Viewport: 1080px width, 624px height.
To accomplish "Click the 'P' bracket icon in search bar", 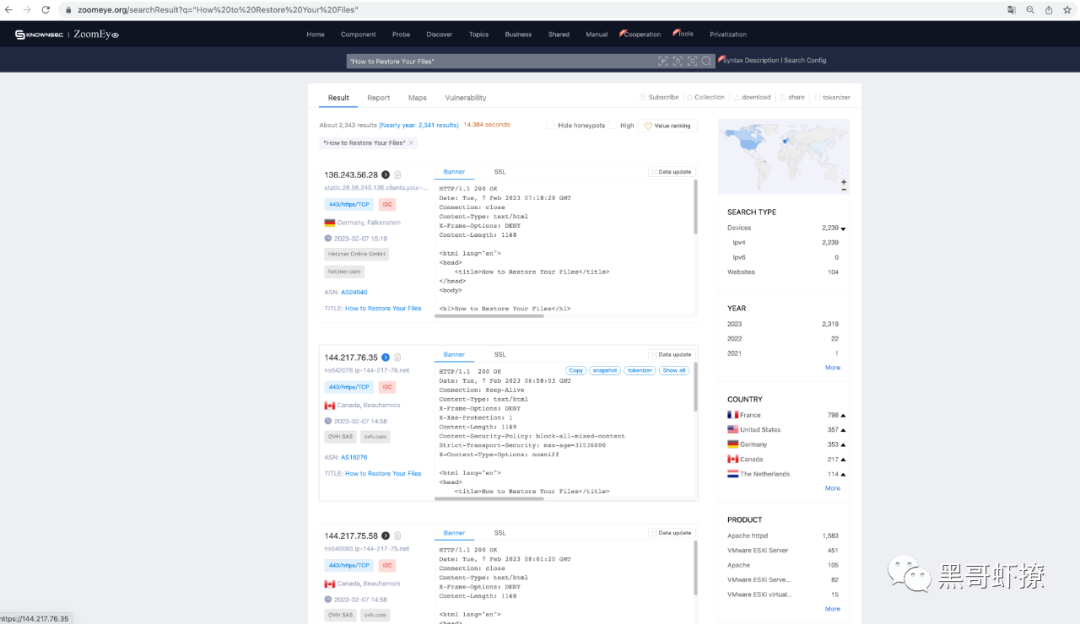I will point(663,61).
